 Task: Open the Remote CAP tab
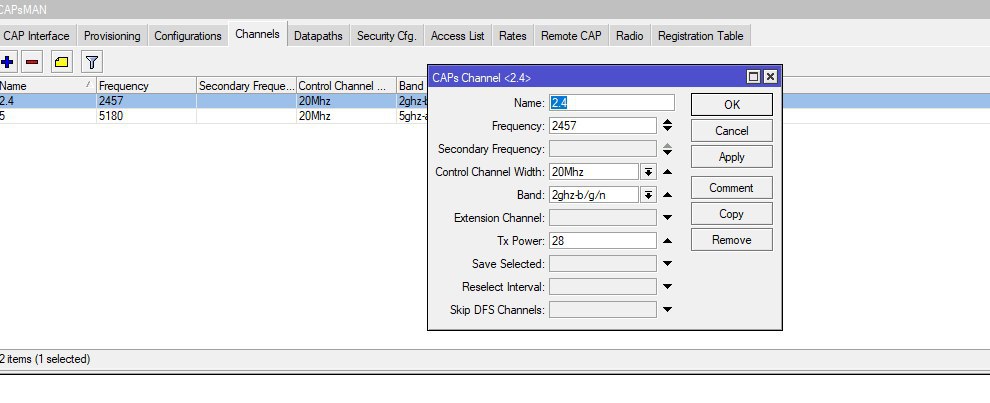point(571,36)
